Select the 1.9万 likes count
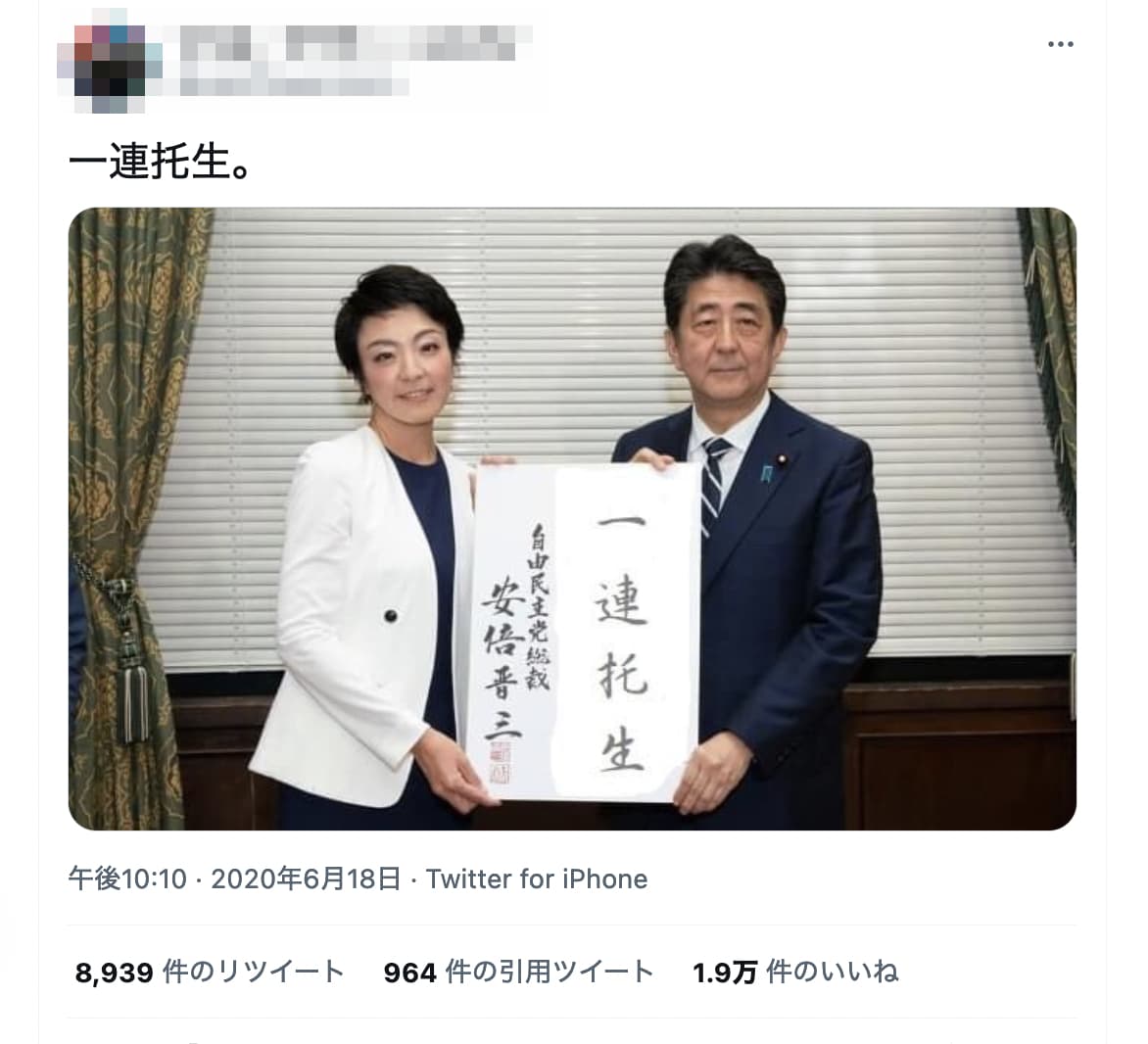 [x=725, y=973]
